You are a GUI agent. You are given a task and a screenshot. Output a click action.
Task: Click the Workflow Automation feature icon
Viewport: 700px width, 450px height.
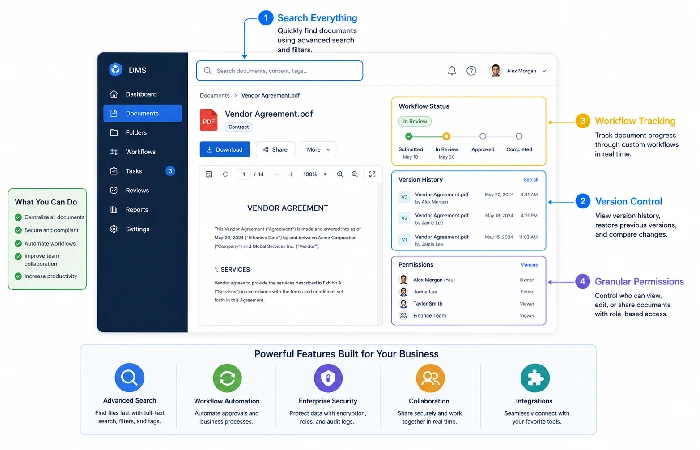click(227, 378)
